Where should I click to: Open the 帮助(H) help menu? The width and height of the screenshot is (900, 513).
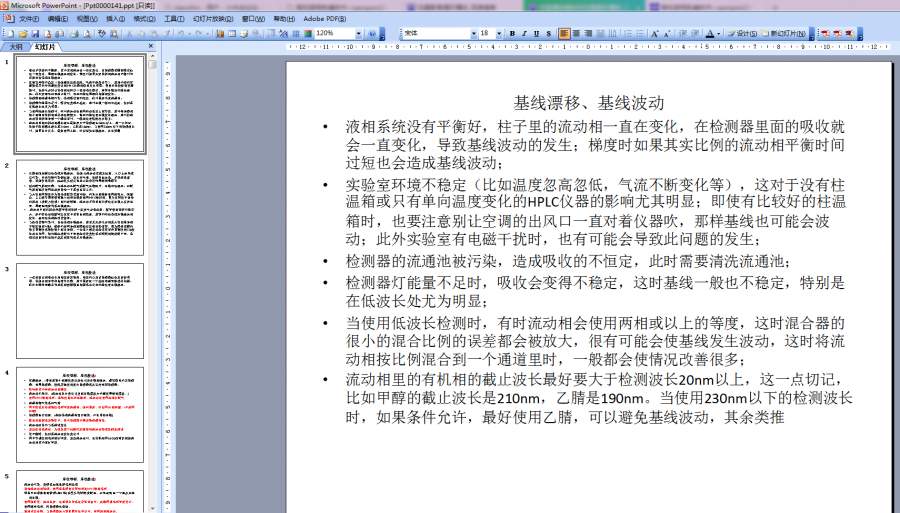point(284,19)
